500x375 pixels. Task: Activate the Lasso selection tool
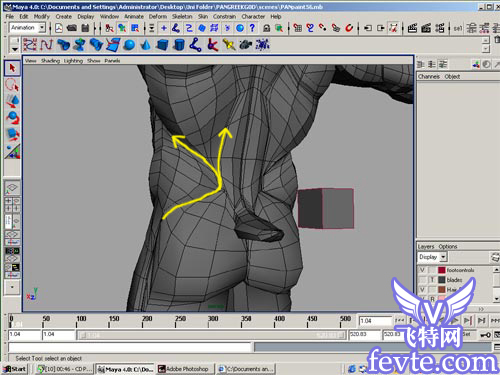tap(12, 85)
